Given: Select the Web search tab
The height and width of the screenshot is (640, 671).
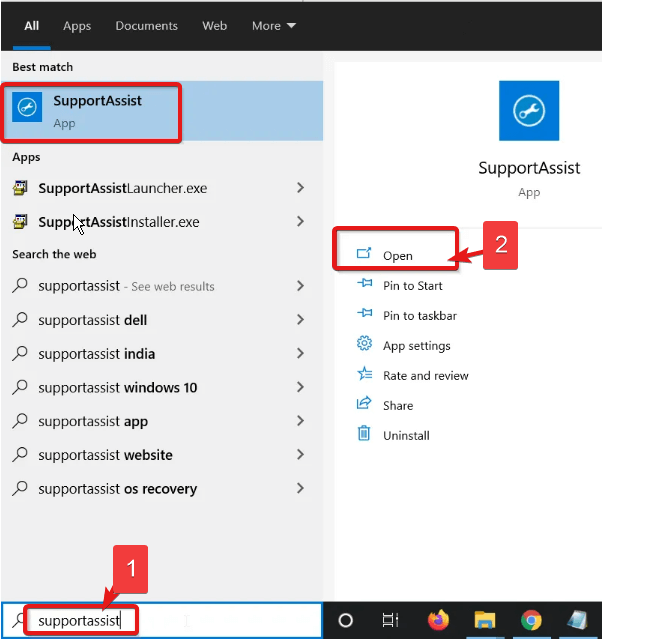Looking at the screenshot, I should click(214, 26).
